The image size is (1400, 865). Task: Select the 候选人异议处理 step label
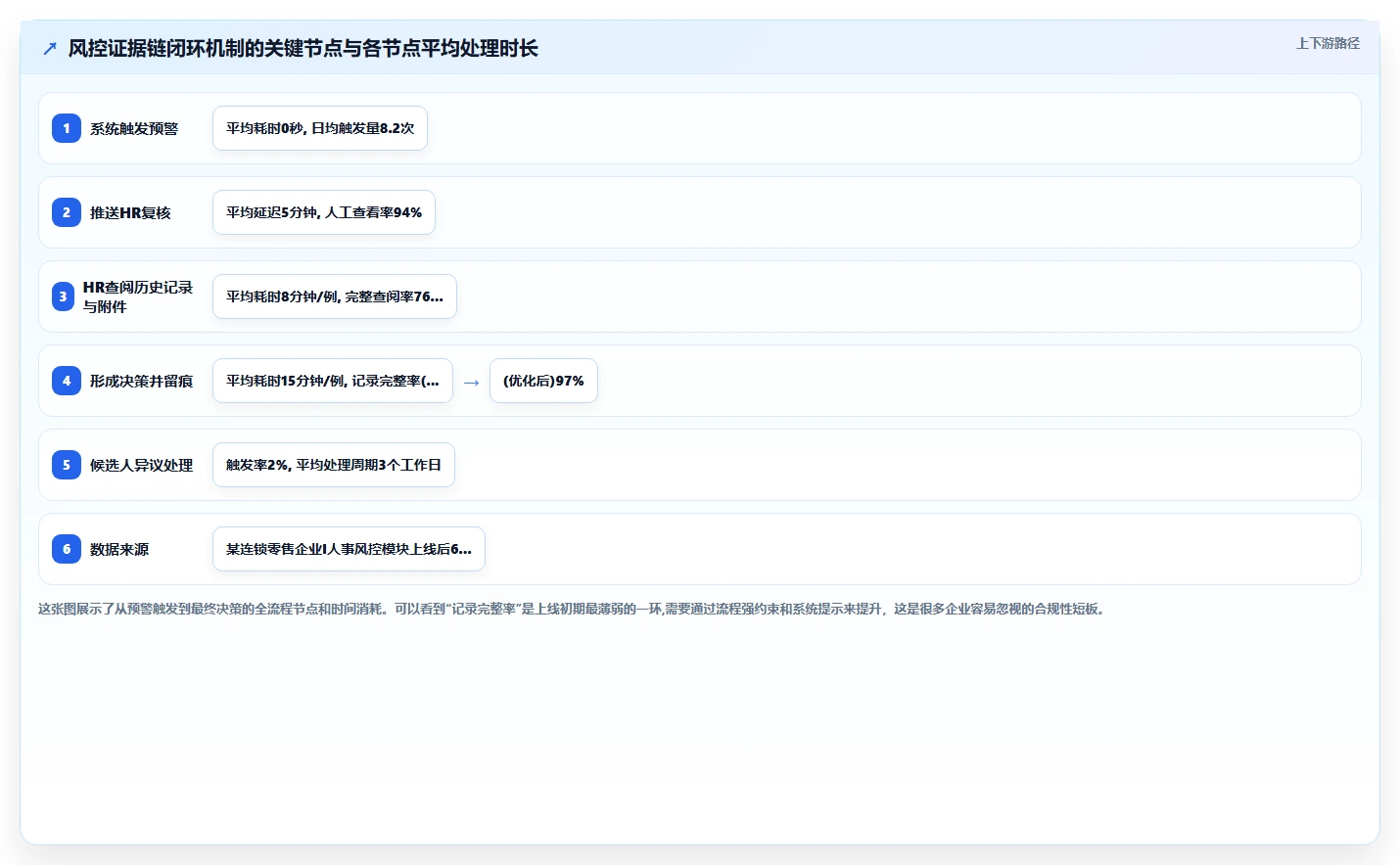(x=141, y=465)
